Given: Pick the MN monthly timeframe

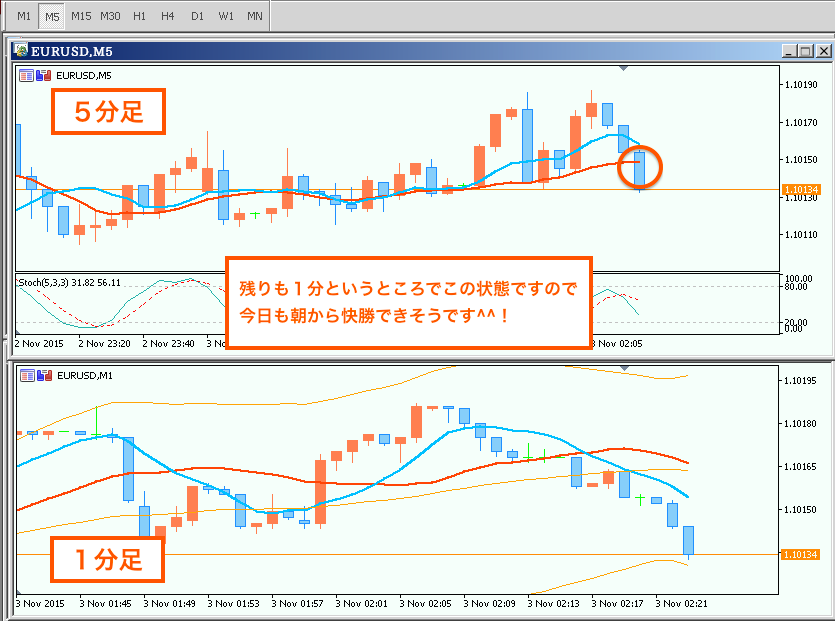Looking at the screenshot, I should [x=255, y=16].
